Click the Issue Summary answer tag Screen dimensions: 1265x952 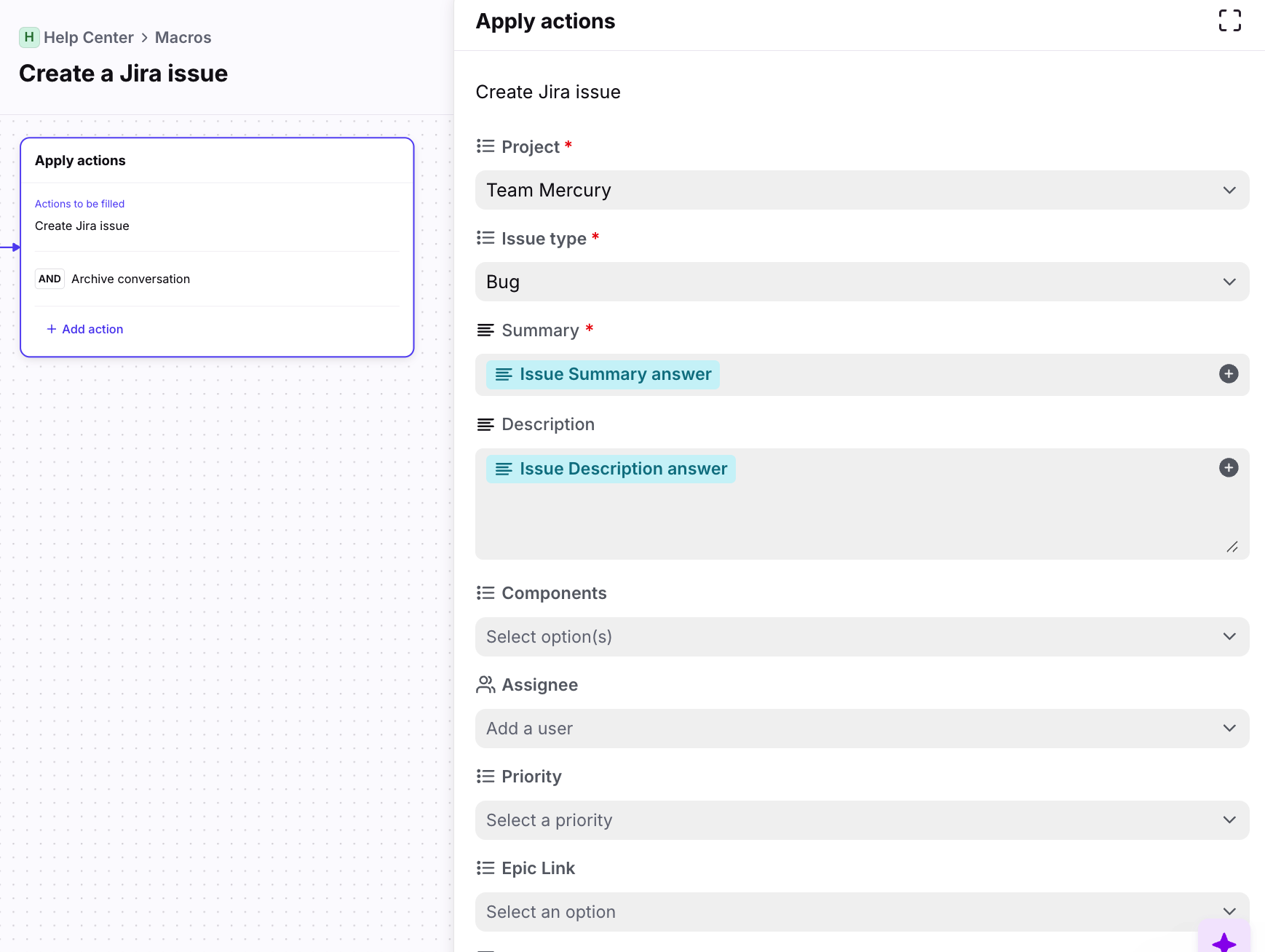coord(603,375)
